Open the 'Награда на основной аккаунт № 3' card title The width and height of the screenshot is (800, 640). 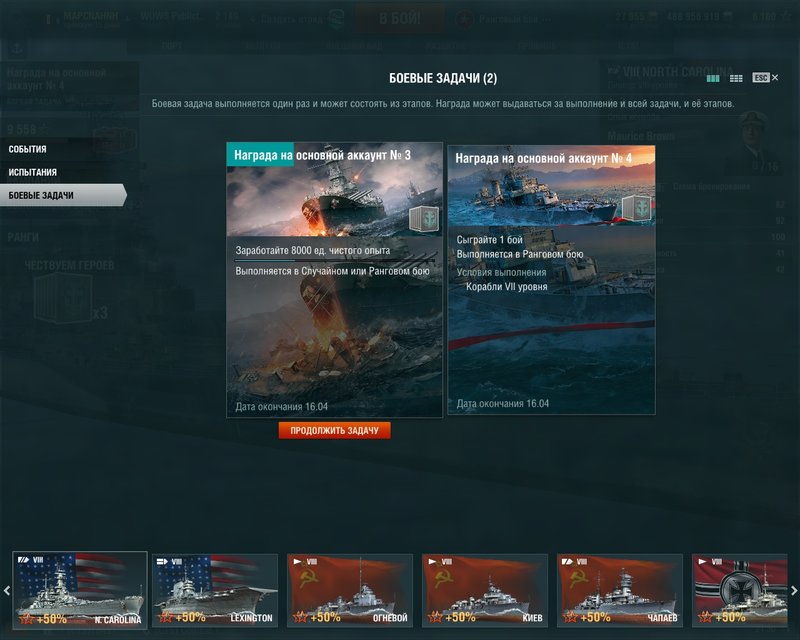pyautogui.click(x=322, y=155)
